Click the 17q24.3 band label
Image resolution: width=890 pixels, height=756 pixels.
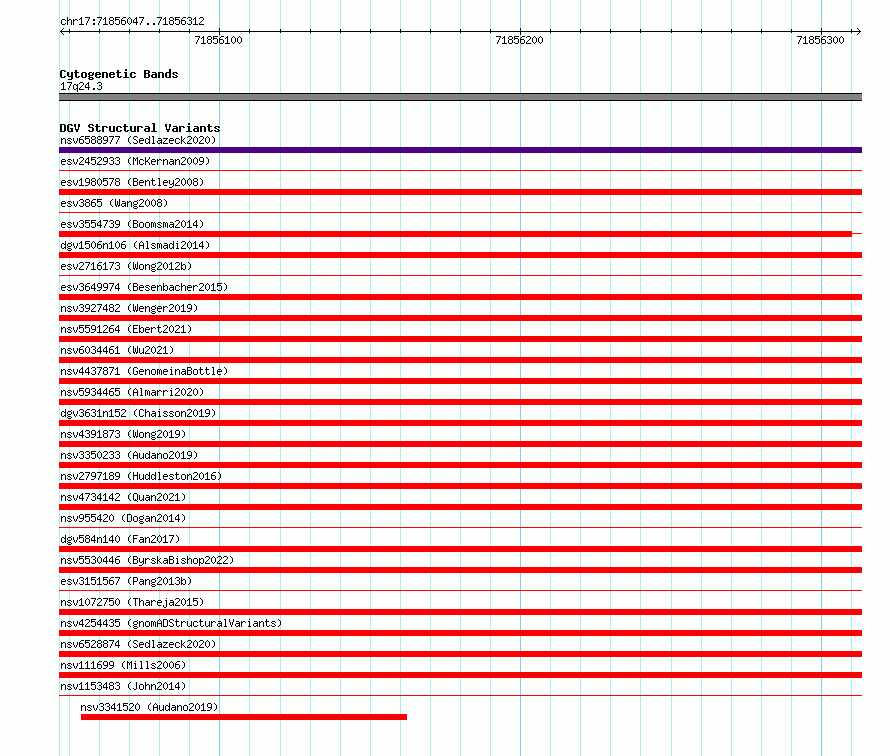81,86
